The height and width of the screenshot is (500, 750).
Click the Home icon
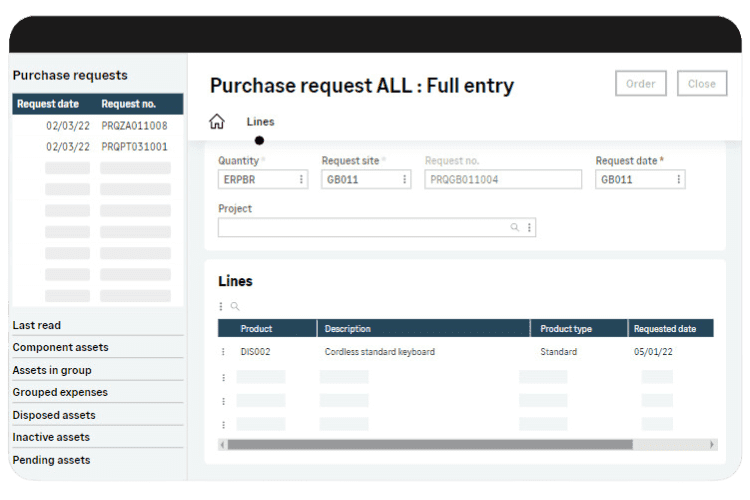(216, 122)
